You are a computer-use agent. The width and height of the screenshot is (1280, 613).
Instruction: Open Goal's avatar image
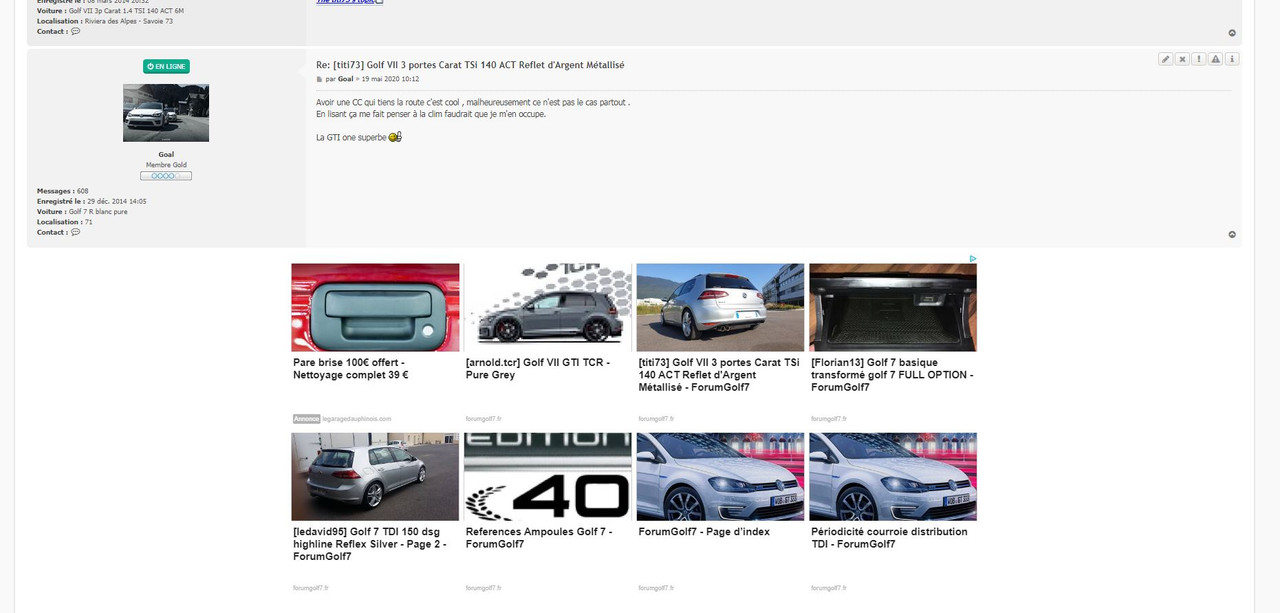(166, 113)
